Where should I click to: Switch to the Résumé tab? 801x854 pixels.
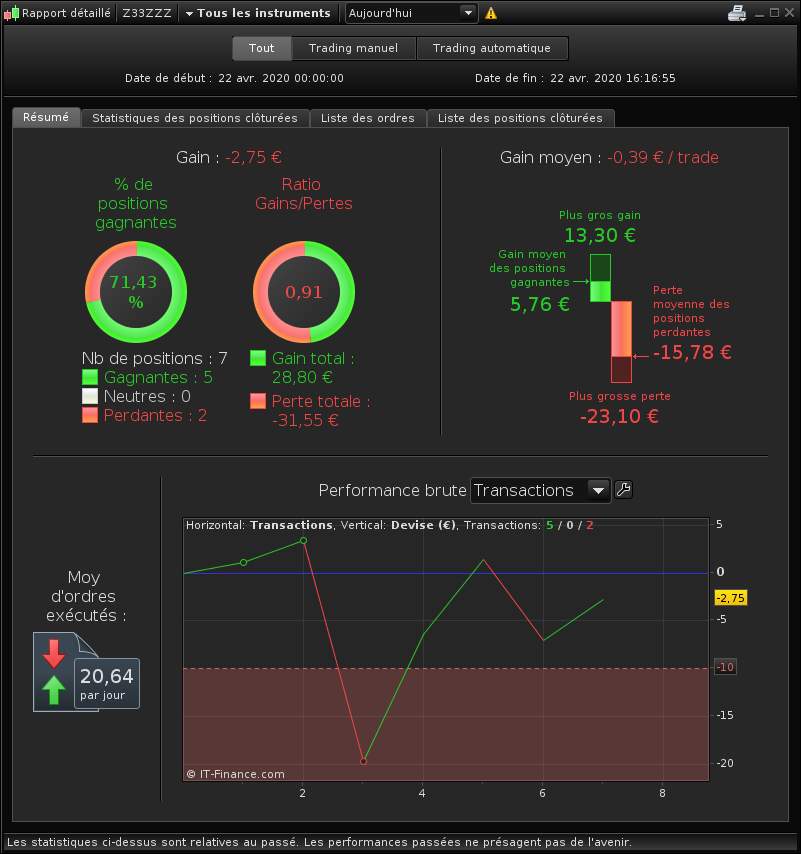coord(46,117)
